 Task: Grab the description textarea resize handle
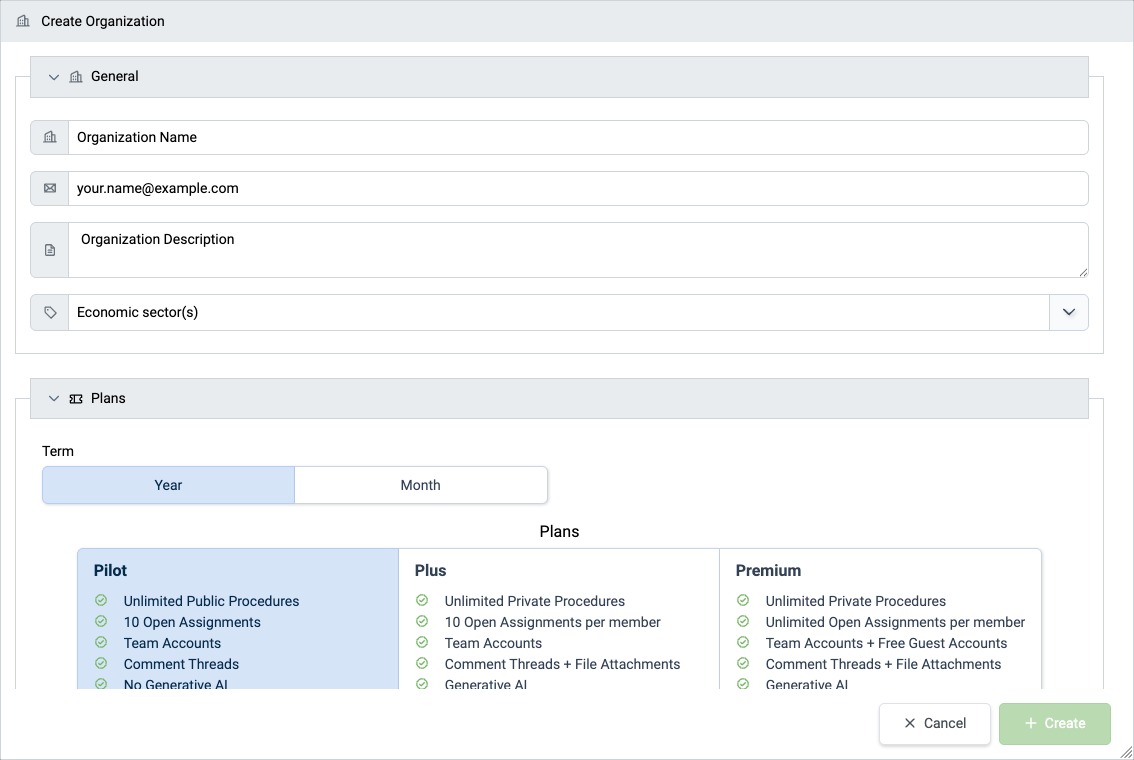coord(1083,272)
